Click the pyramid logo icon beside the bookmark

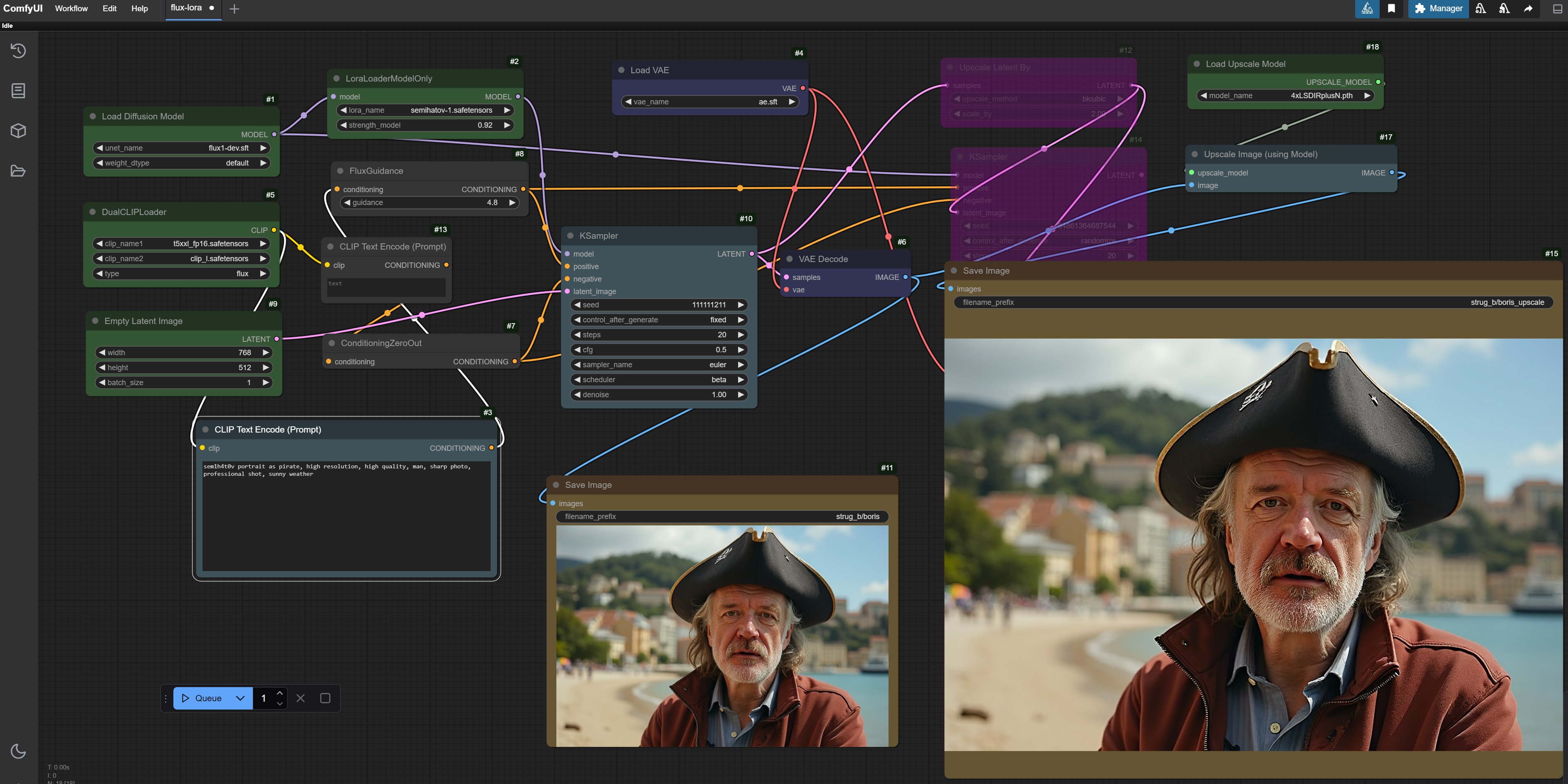pyautogui.click(x=1367, y=8)
